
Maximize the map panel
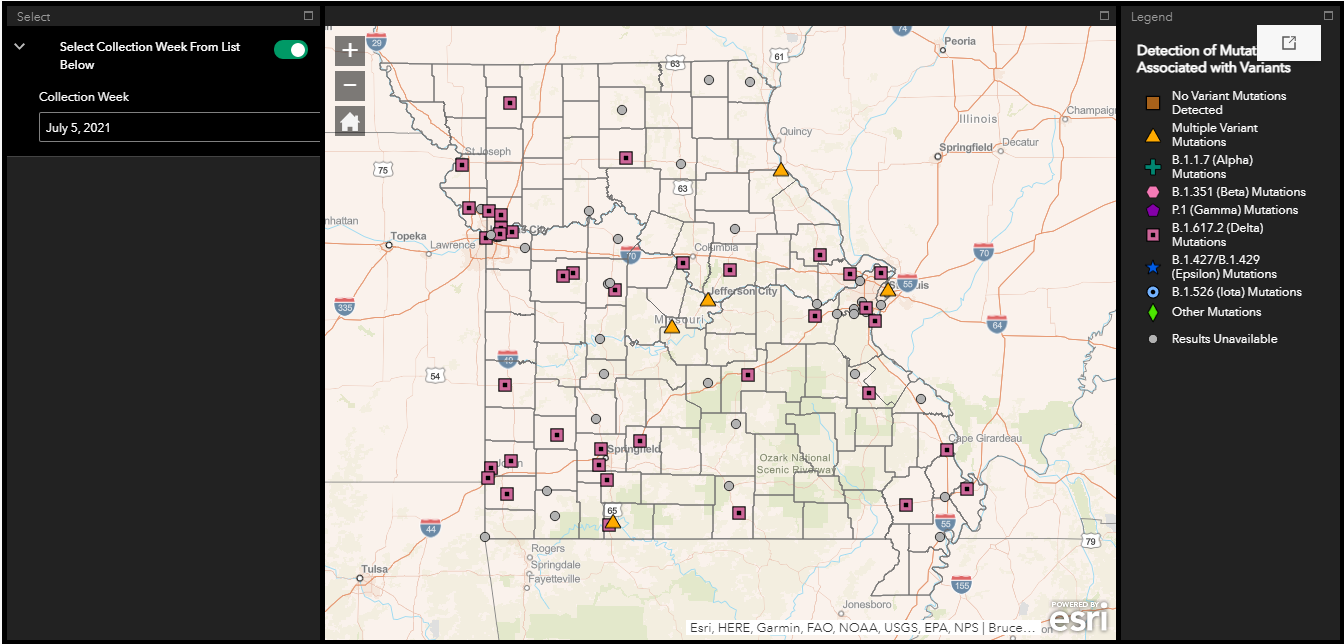tap(1105, 16)
